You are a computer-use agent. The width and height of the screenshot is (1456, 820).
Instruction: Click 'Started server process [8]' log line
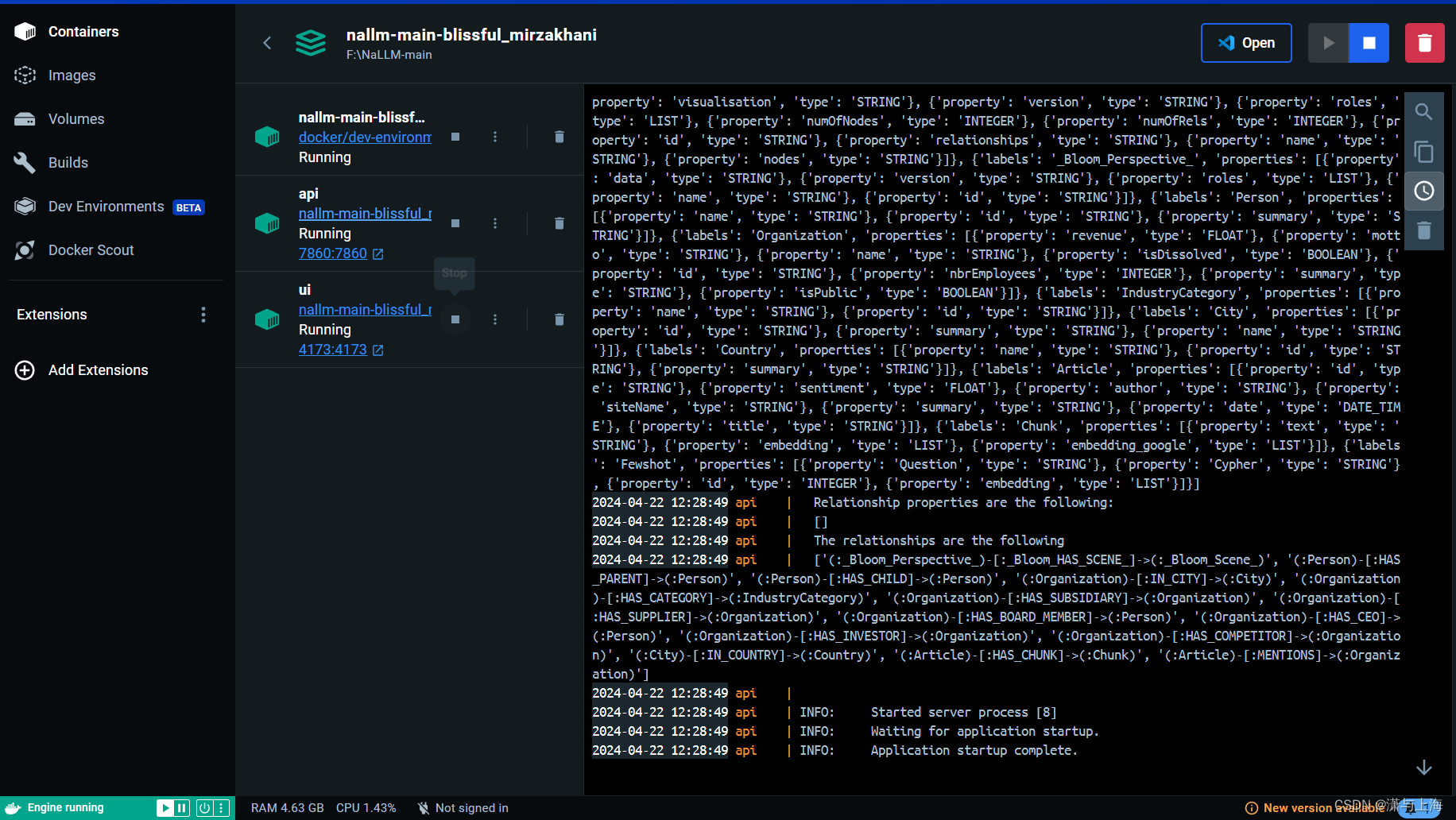click(963, 713)
